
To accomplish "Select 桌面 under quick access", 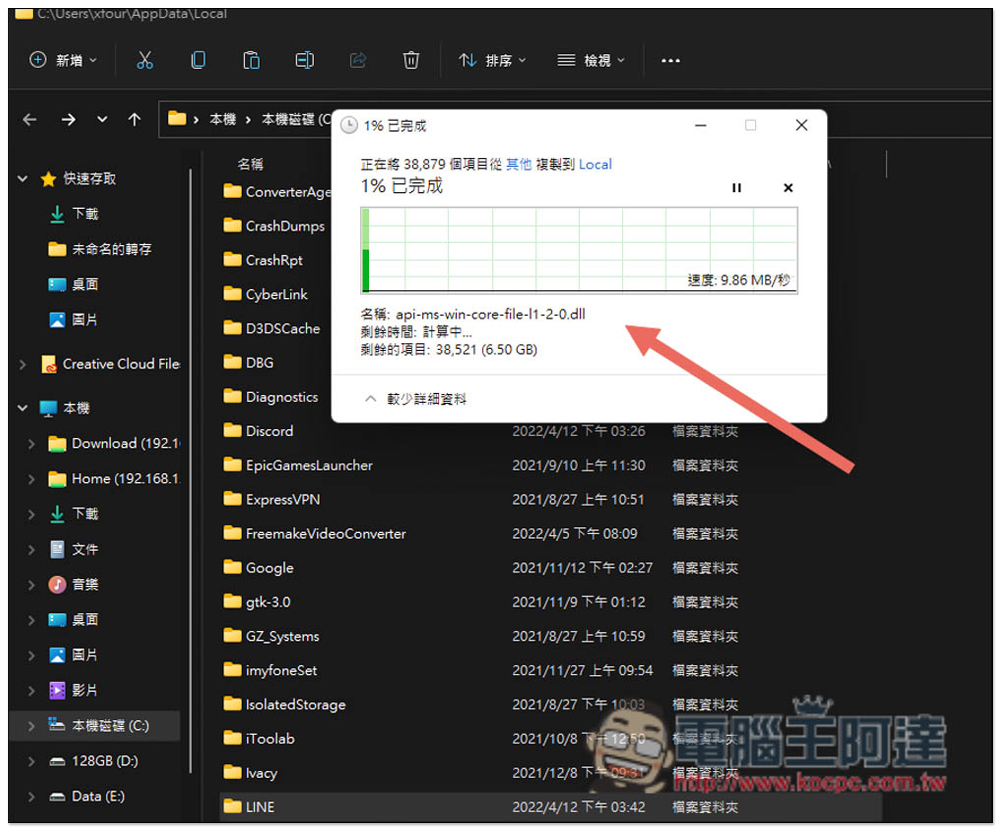I will pos(74,284).
